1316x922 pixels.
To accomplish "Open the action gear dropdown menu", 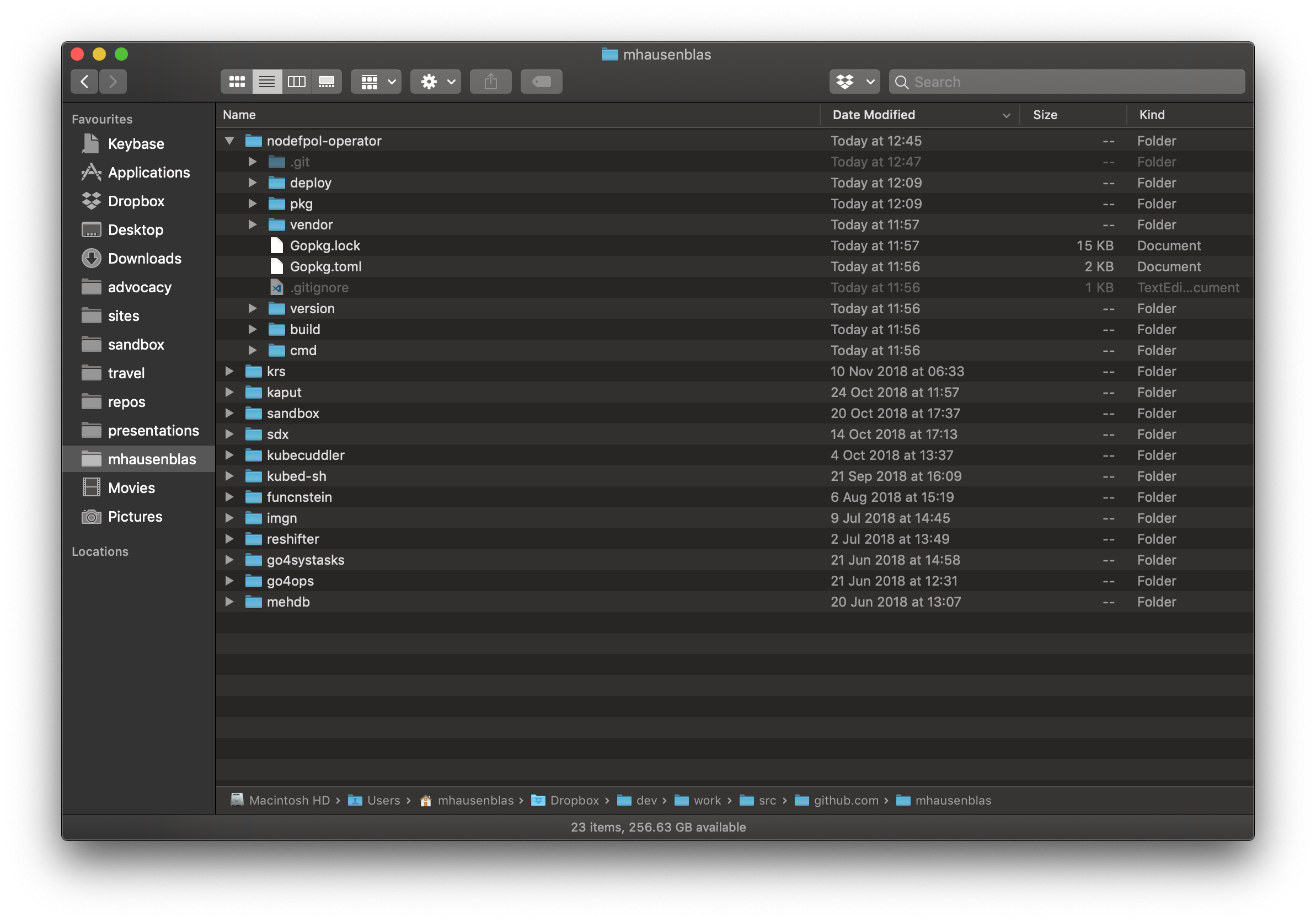I will (x=436, y=82).
